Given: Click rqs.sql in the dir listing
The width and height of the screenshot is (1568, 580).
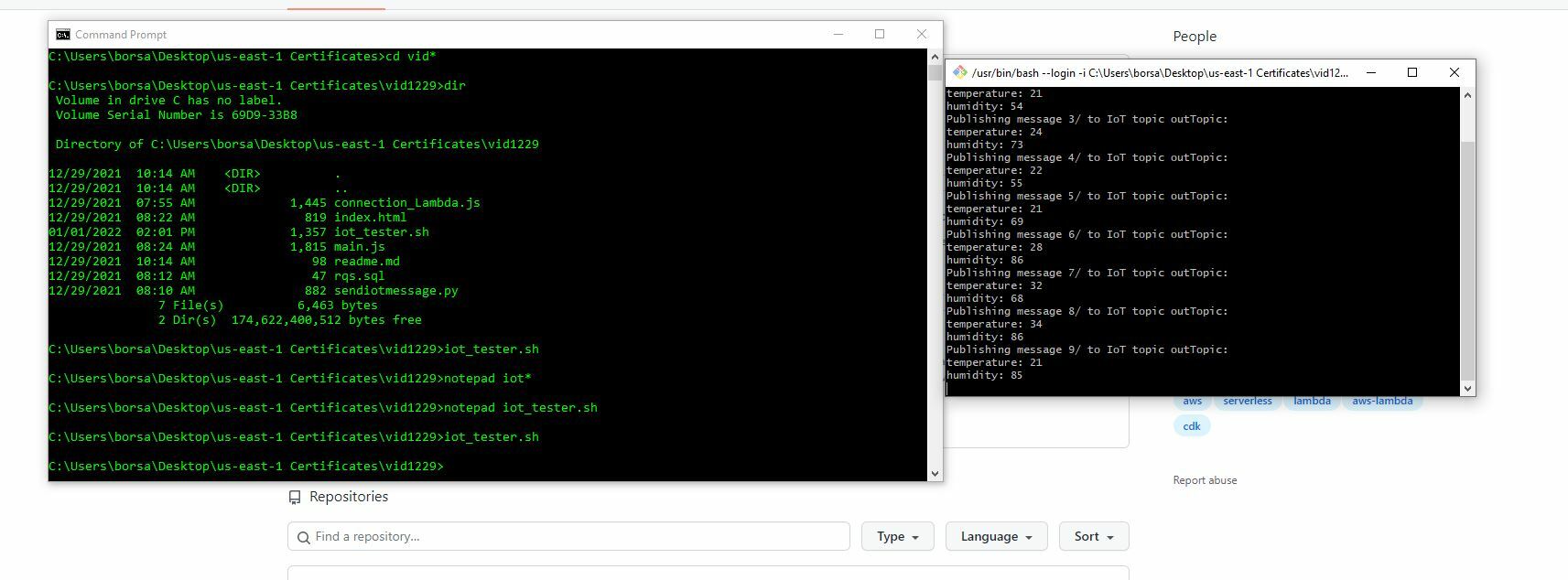Looking at the screenshot, I should 360,276.
